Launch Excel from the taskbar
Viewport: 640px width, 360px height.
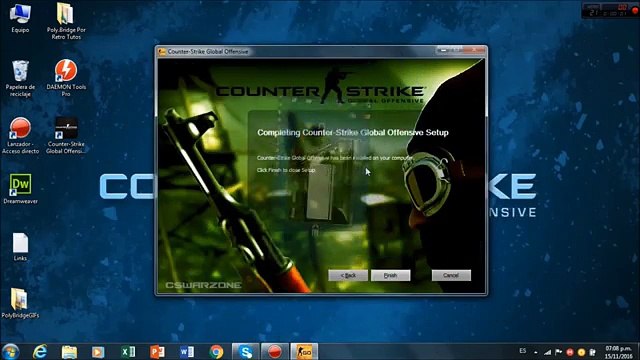(128, 351)
